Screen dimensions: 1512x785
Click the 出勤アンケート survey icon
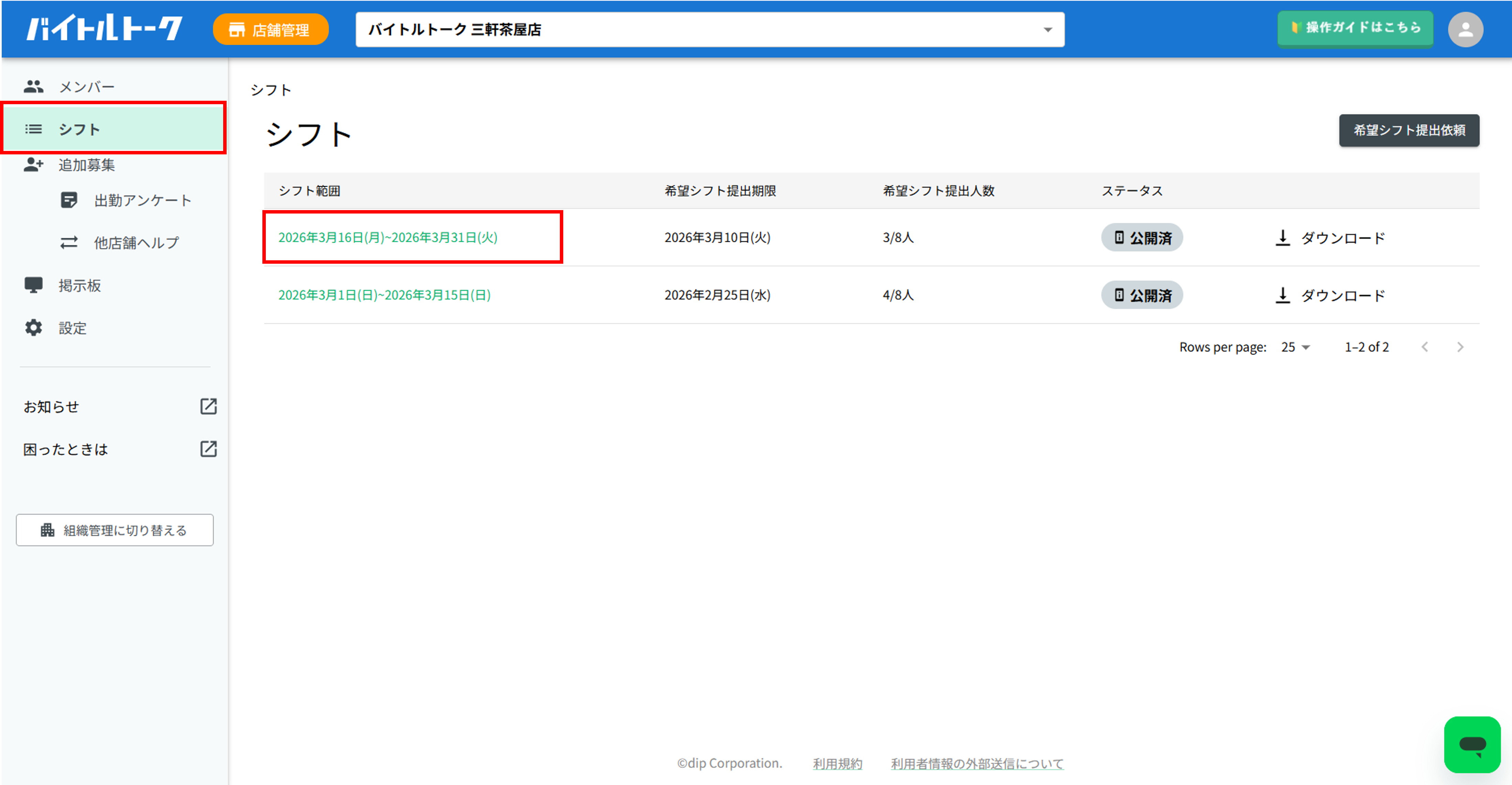click(69, 201)
